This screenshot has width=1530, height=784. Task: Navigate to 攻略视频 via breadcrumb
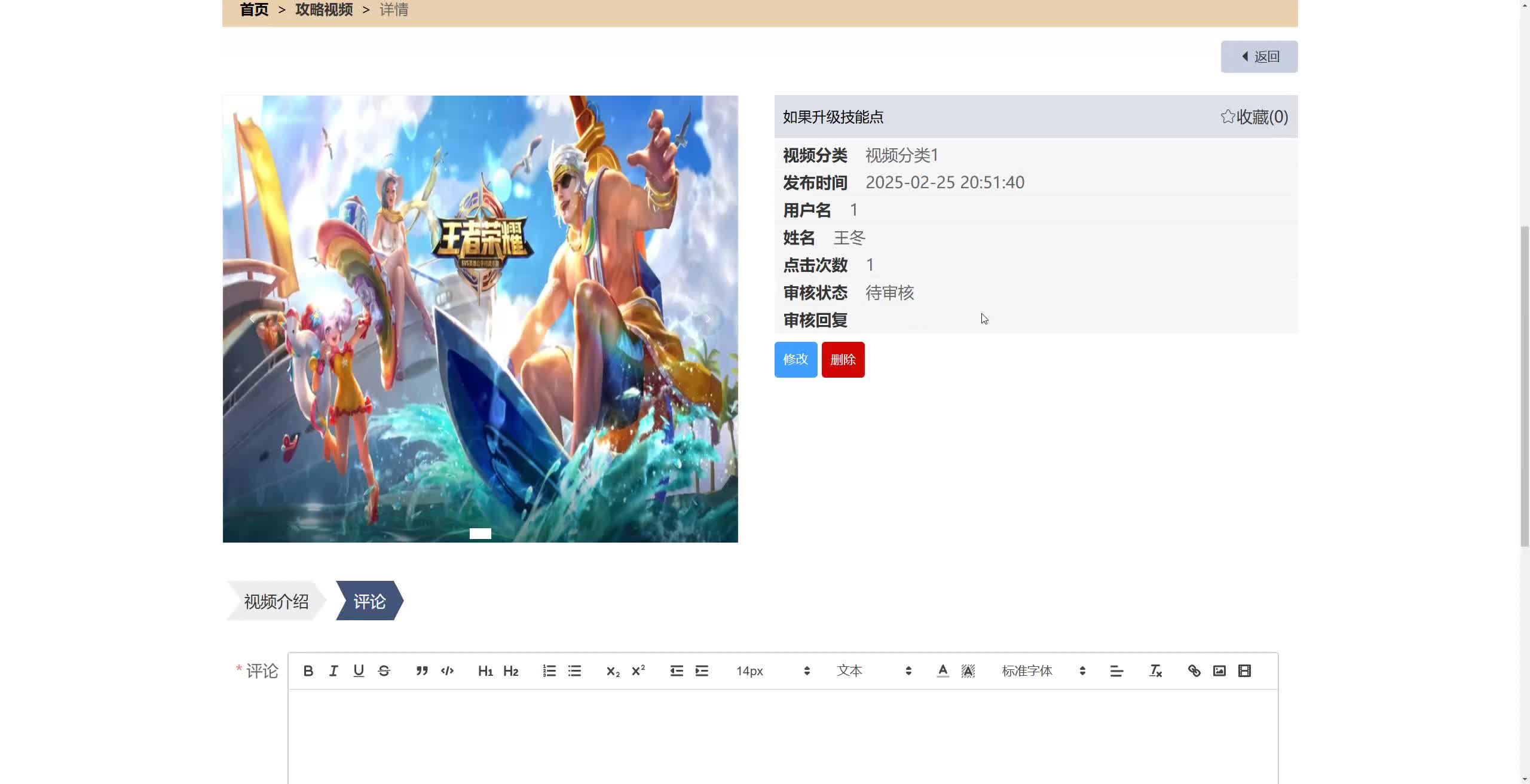(323, 10)
